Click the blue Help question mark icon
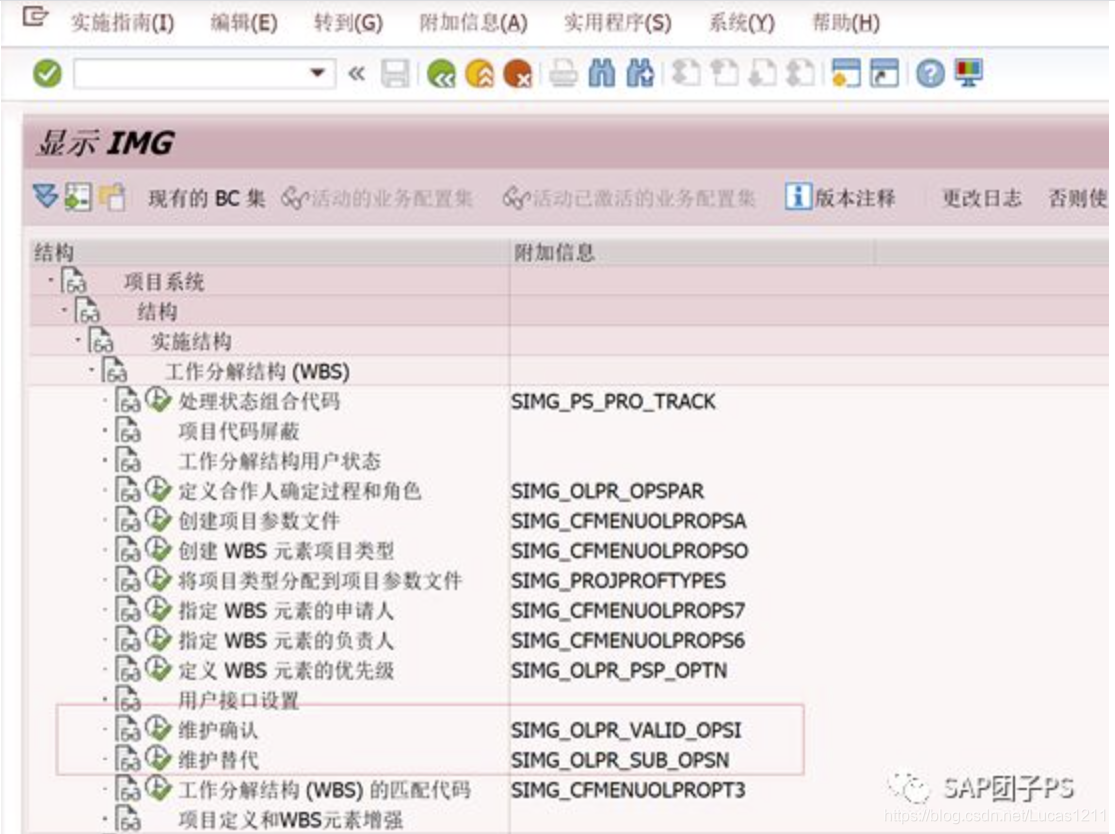 click(x=930, y=73)
